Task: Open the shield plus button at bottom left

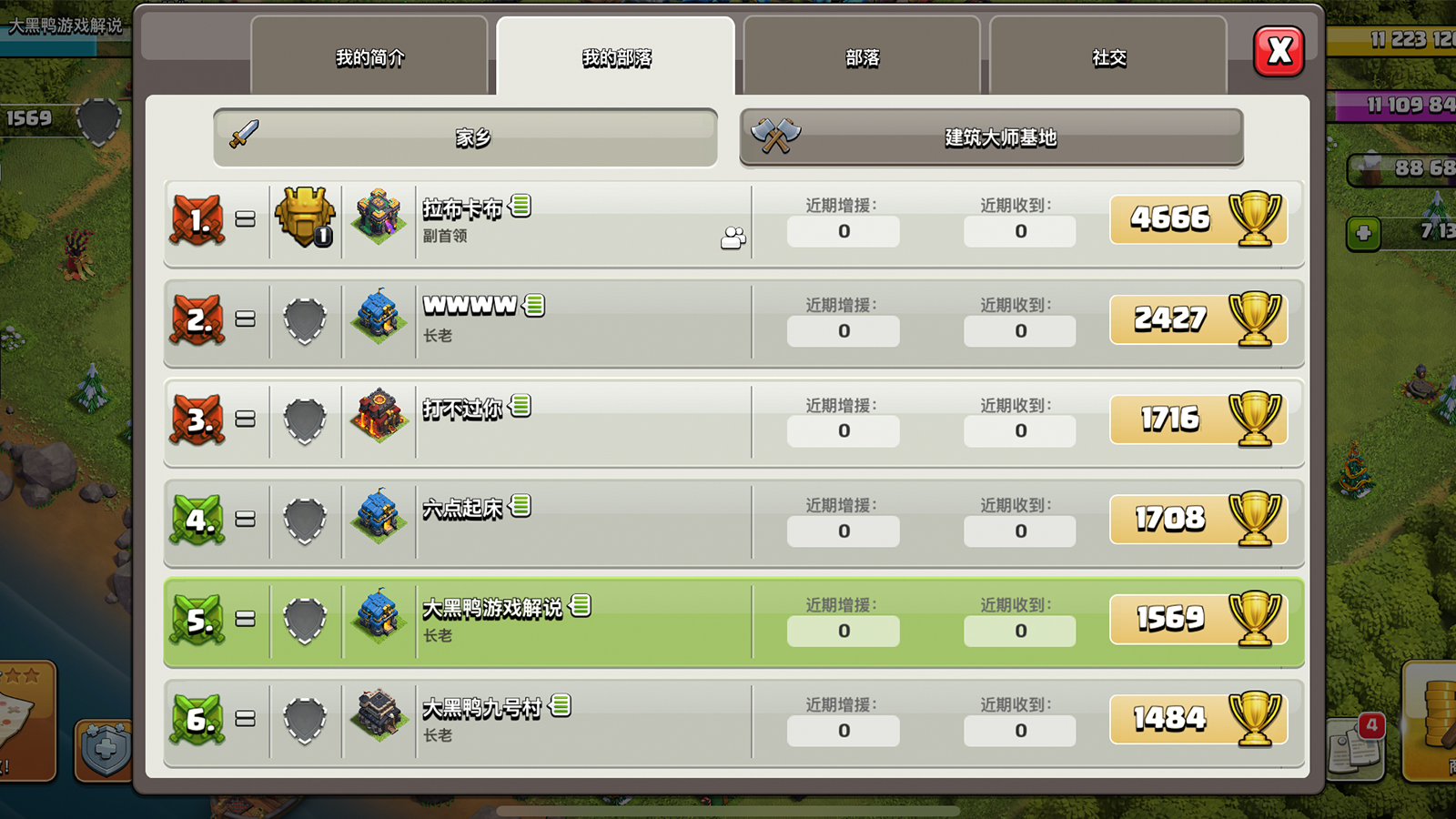Action: pos(105,750)
